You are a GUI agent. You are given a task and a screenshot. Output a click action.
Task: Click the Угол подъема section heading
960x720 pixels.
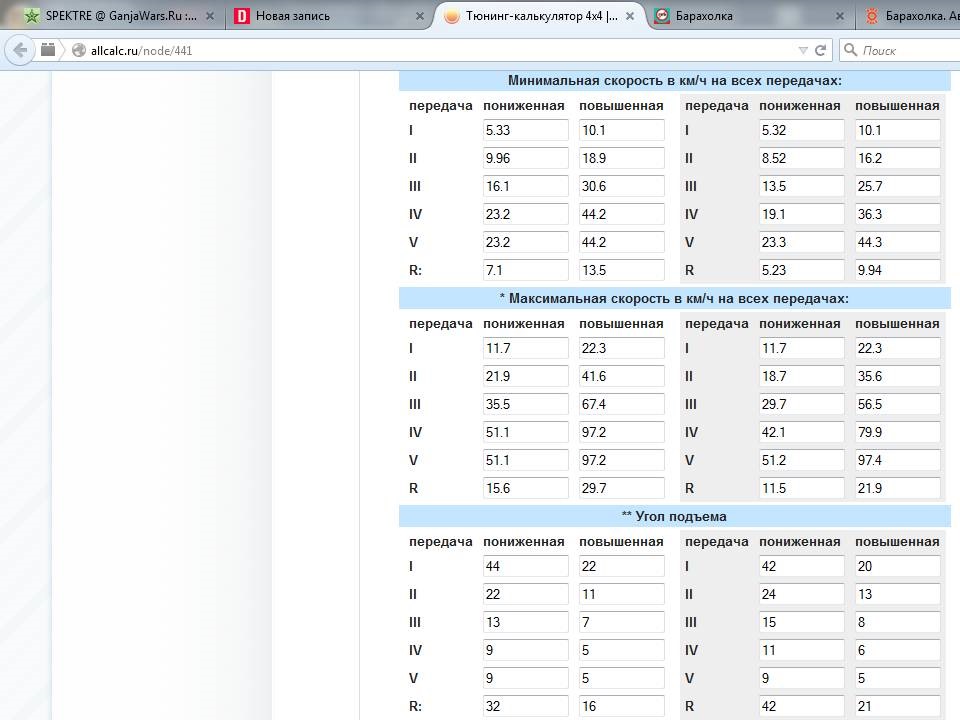point(675,517)
